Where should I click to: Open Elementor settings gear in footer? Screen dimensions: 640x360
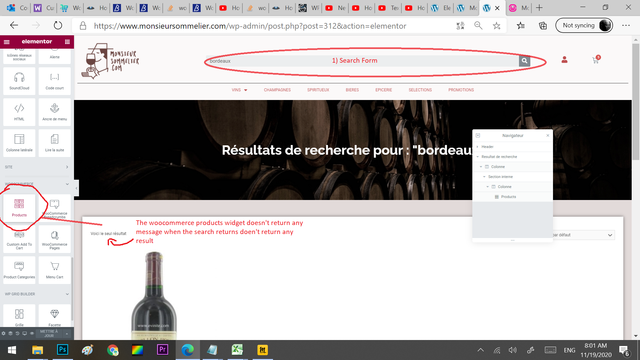4,333
